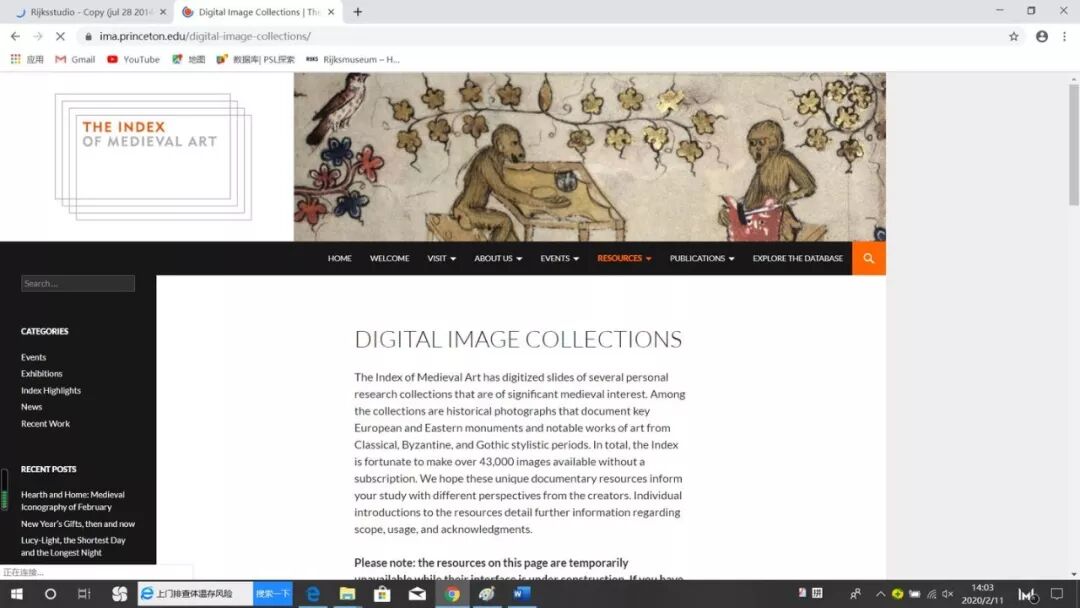Open Explore the Database menu item
This screenshot has height=608, width=1080.
[x=798, y=258]
